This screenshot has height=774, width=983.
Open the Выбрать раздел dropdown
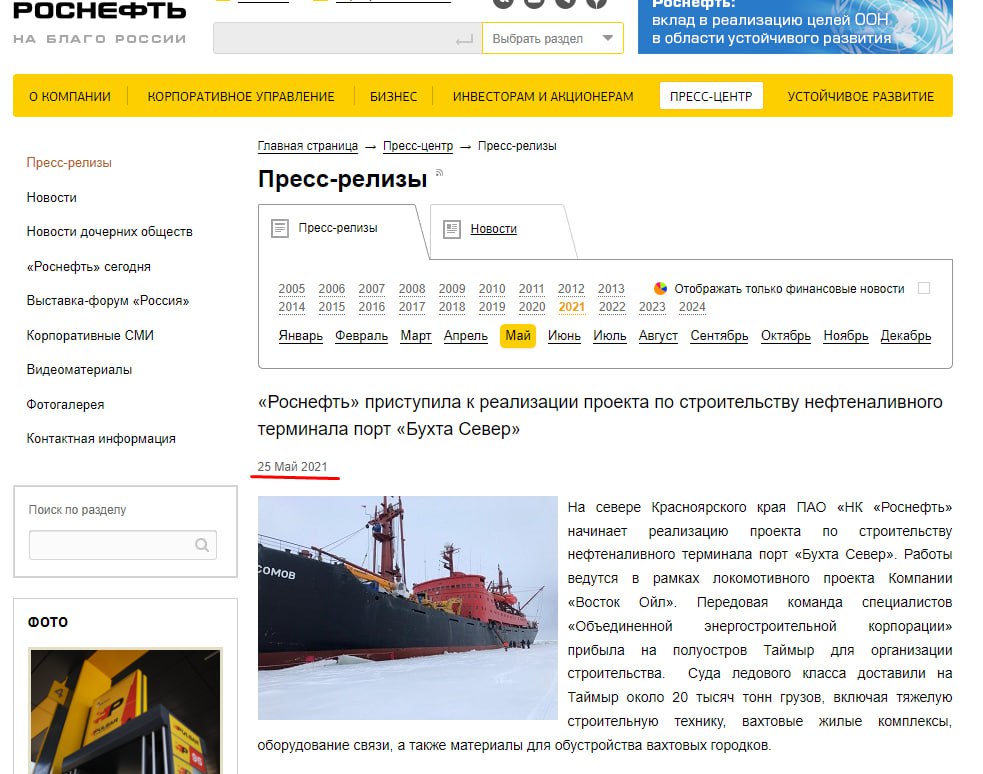pyautogui.click(x=552, y=39)
